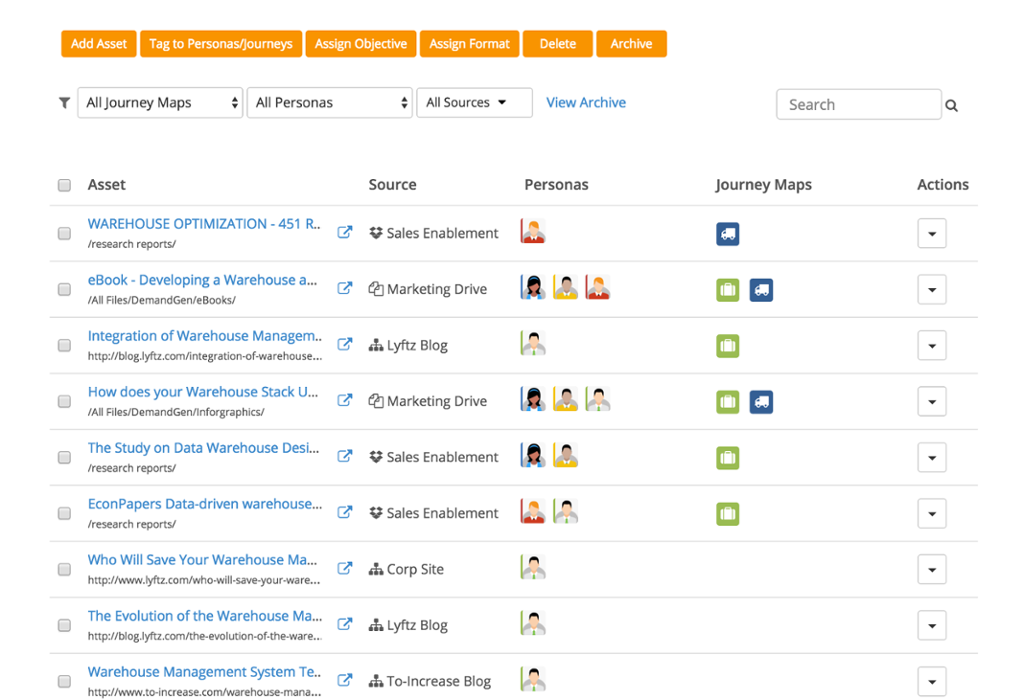Open external link for WAREHOUSE OPTIMIZATION asset
1024x700 pixels.
tap(344, 233)
